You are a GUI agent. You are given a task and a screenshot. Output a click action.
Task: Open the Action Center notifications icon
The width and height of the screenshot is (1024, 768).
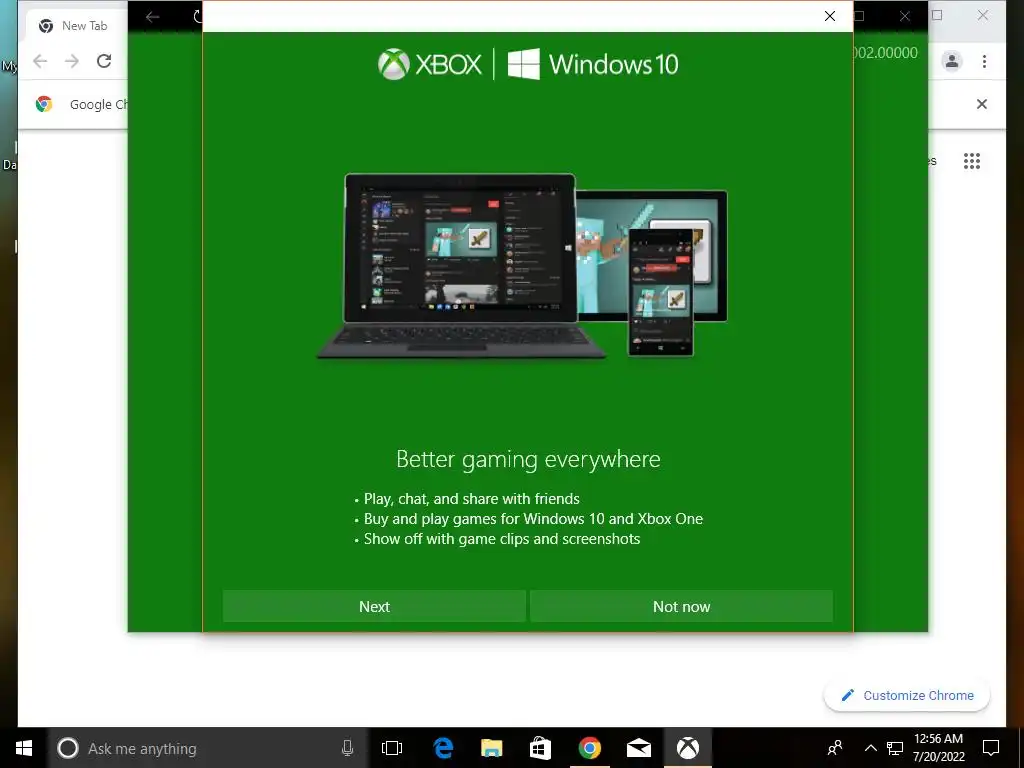(991, 748)
